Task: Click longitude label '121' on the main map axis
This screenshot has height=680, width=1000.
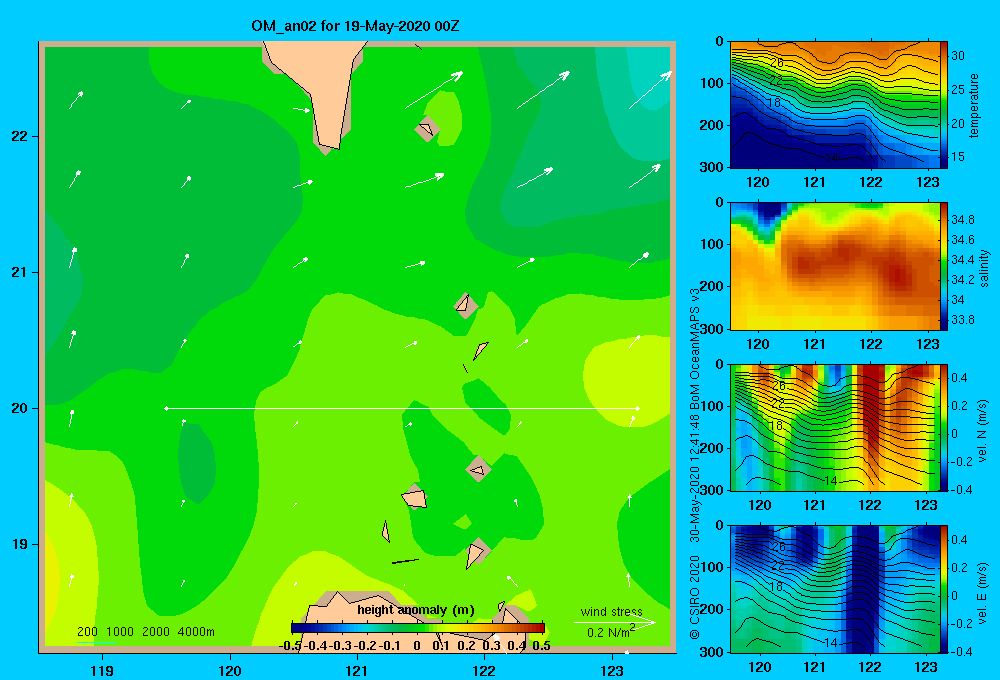Action: tap(357, 670)
